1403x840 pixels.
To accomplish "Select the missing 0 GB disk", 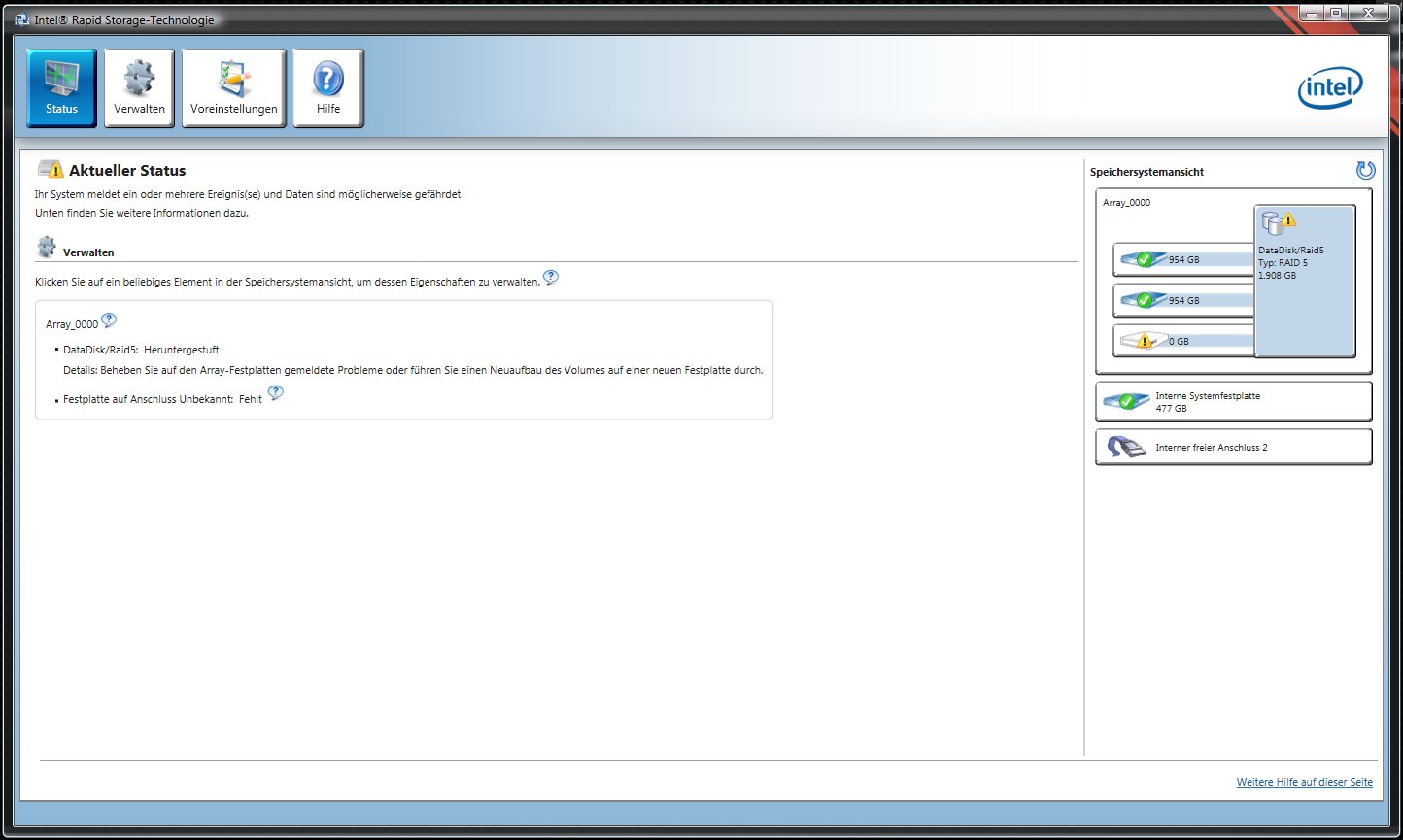I will tap(1184, 341).
